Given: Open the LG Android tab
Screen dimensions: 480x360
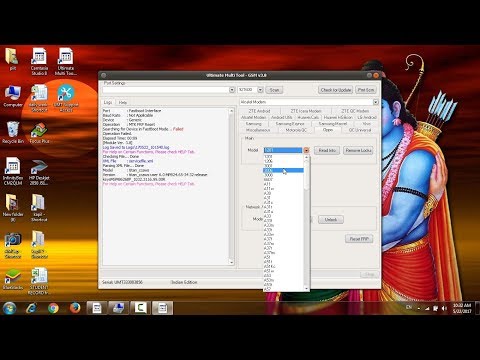Looking at the screenshot, I should coord(367,117).
